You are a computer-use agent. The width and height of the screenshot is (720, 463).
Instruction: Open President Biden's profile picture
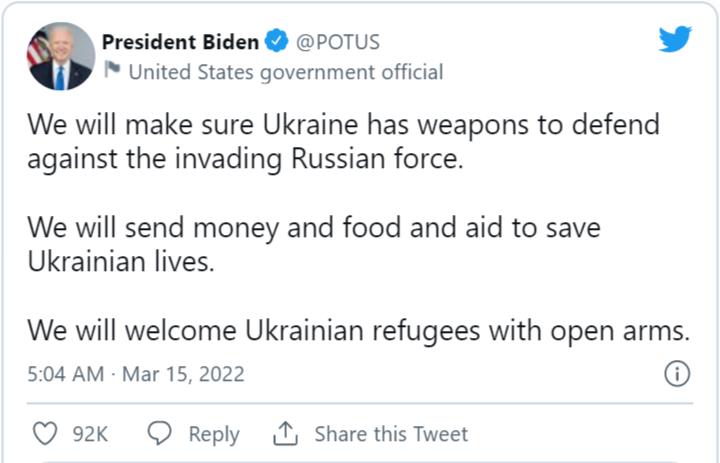pos(61,56)
